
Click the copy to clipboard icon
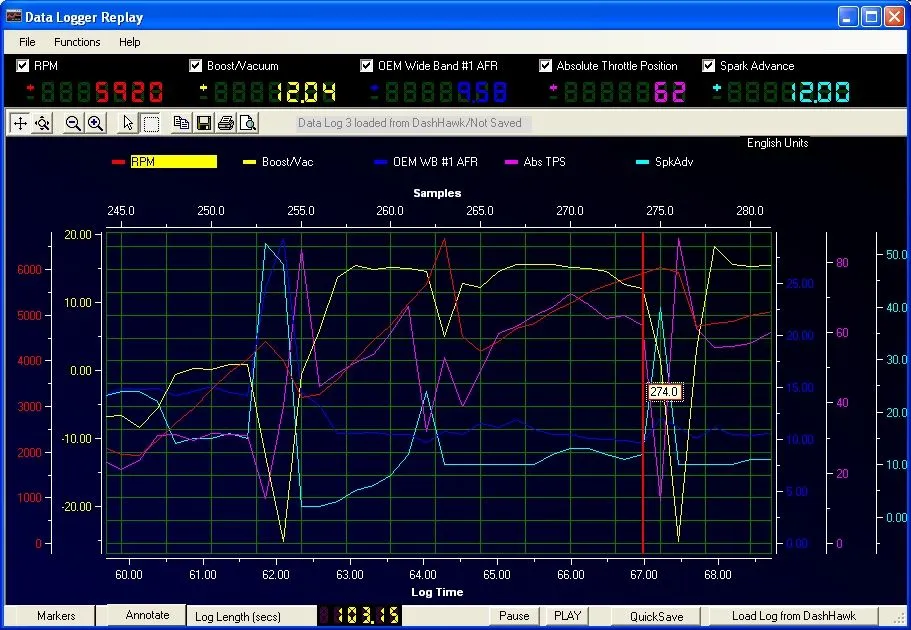[181, 123]
